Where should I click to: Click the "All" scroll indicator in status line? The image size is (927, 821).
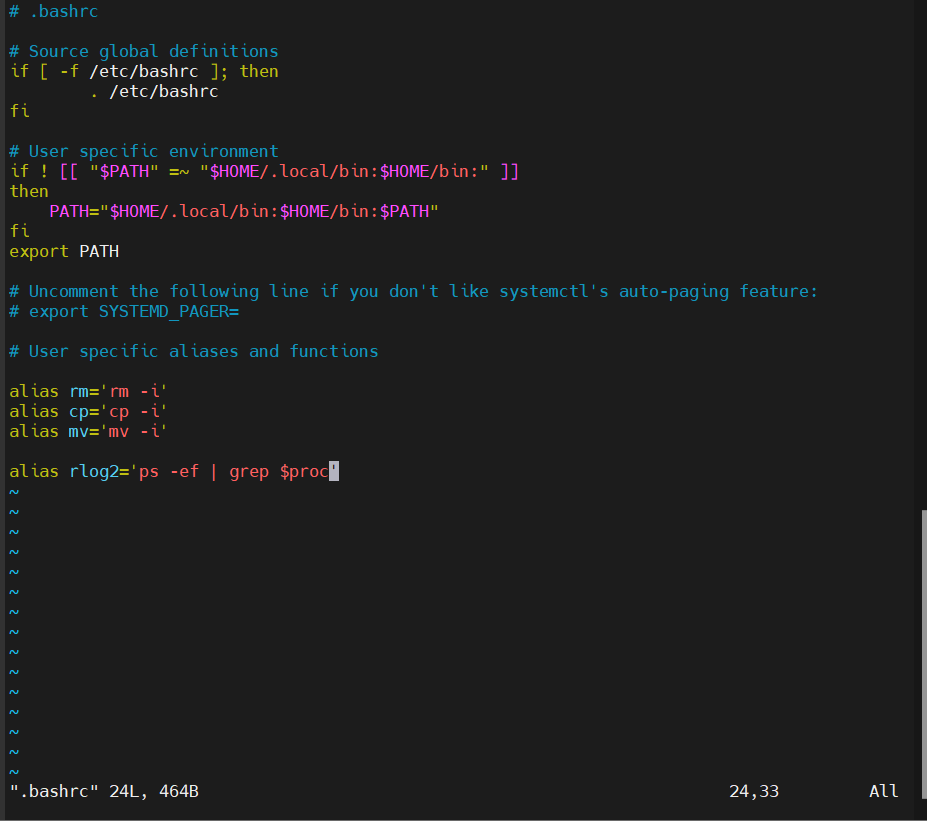883,791
